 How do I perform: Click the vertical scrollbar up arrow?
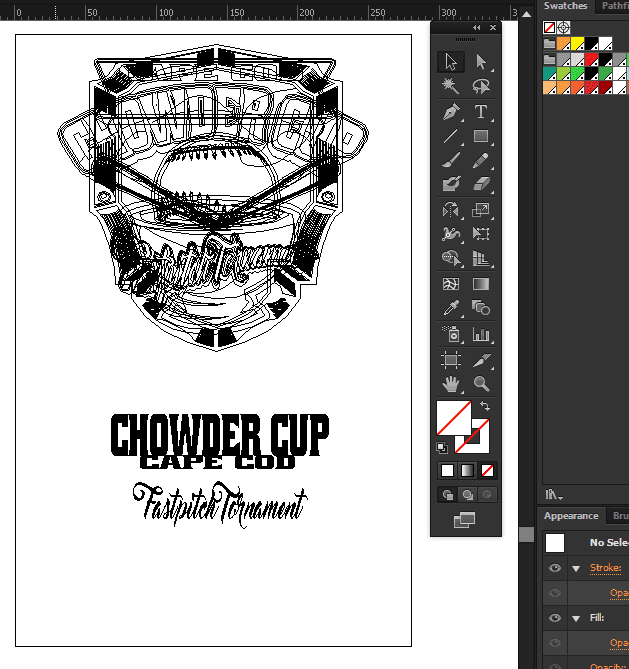pos(527,15)
